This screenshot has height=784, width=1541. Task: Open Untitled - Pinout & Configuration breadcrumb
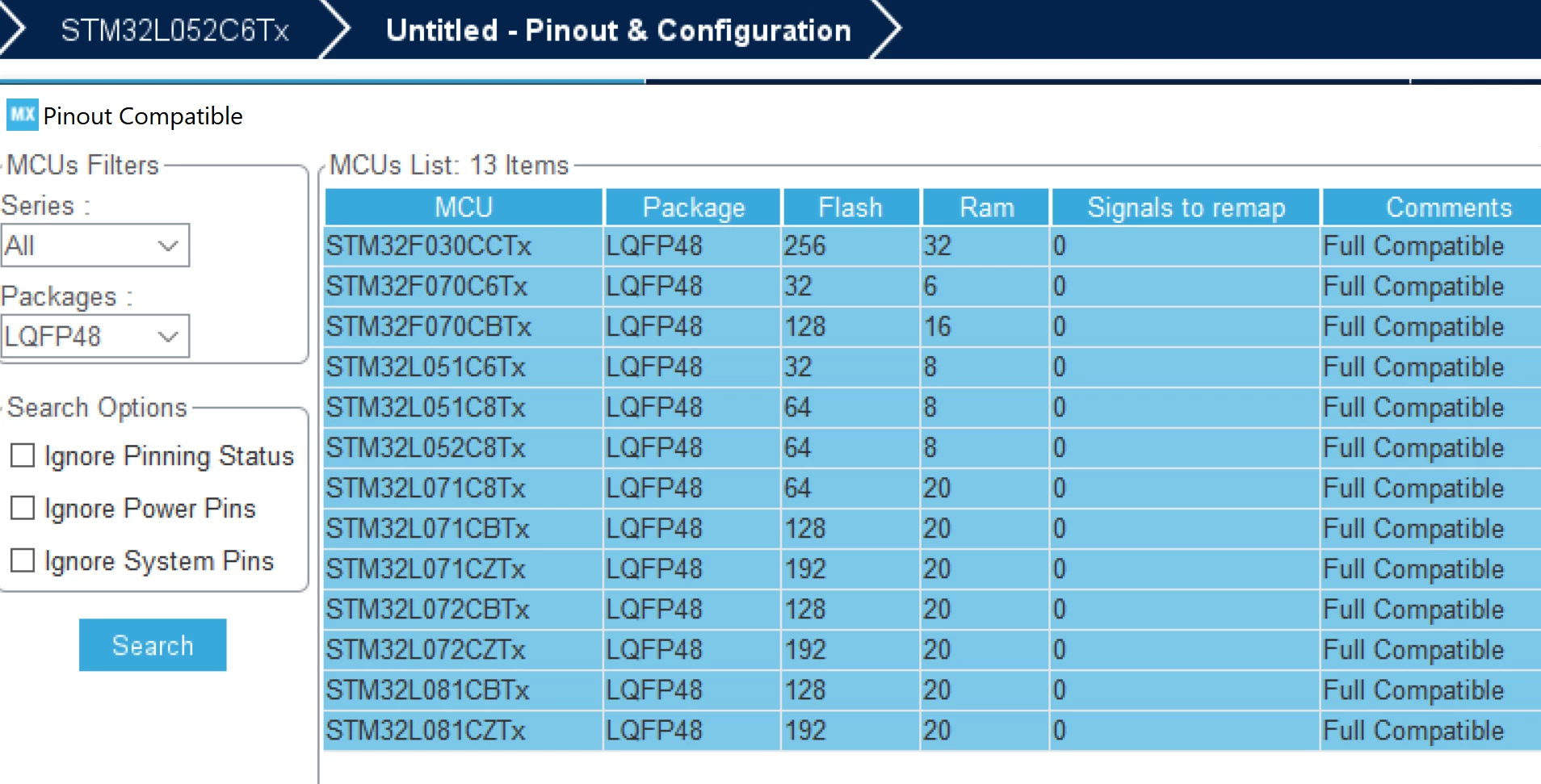point(618,30)
